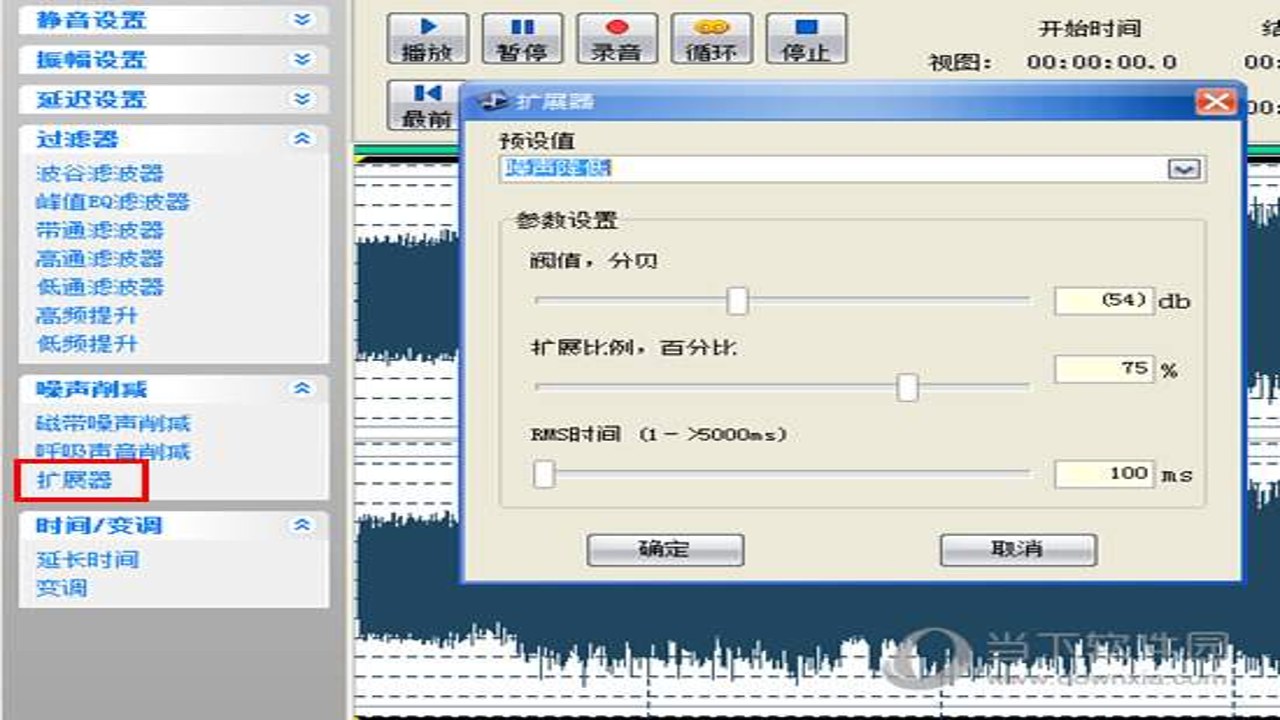Jump to the start with 最前
1280x720 pixels.
click(426, 105)
